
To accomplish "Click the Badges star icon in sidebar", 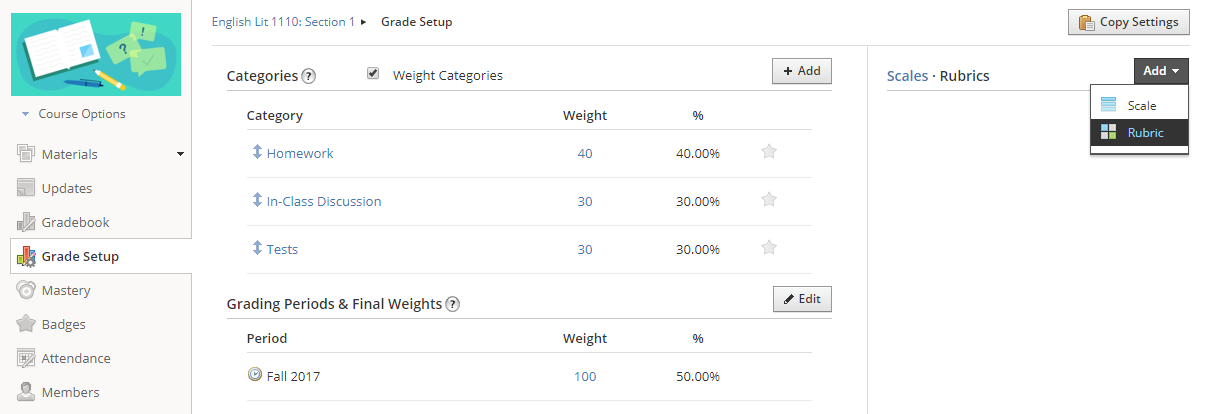I will coord(26,324).
